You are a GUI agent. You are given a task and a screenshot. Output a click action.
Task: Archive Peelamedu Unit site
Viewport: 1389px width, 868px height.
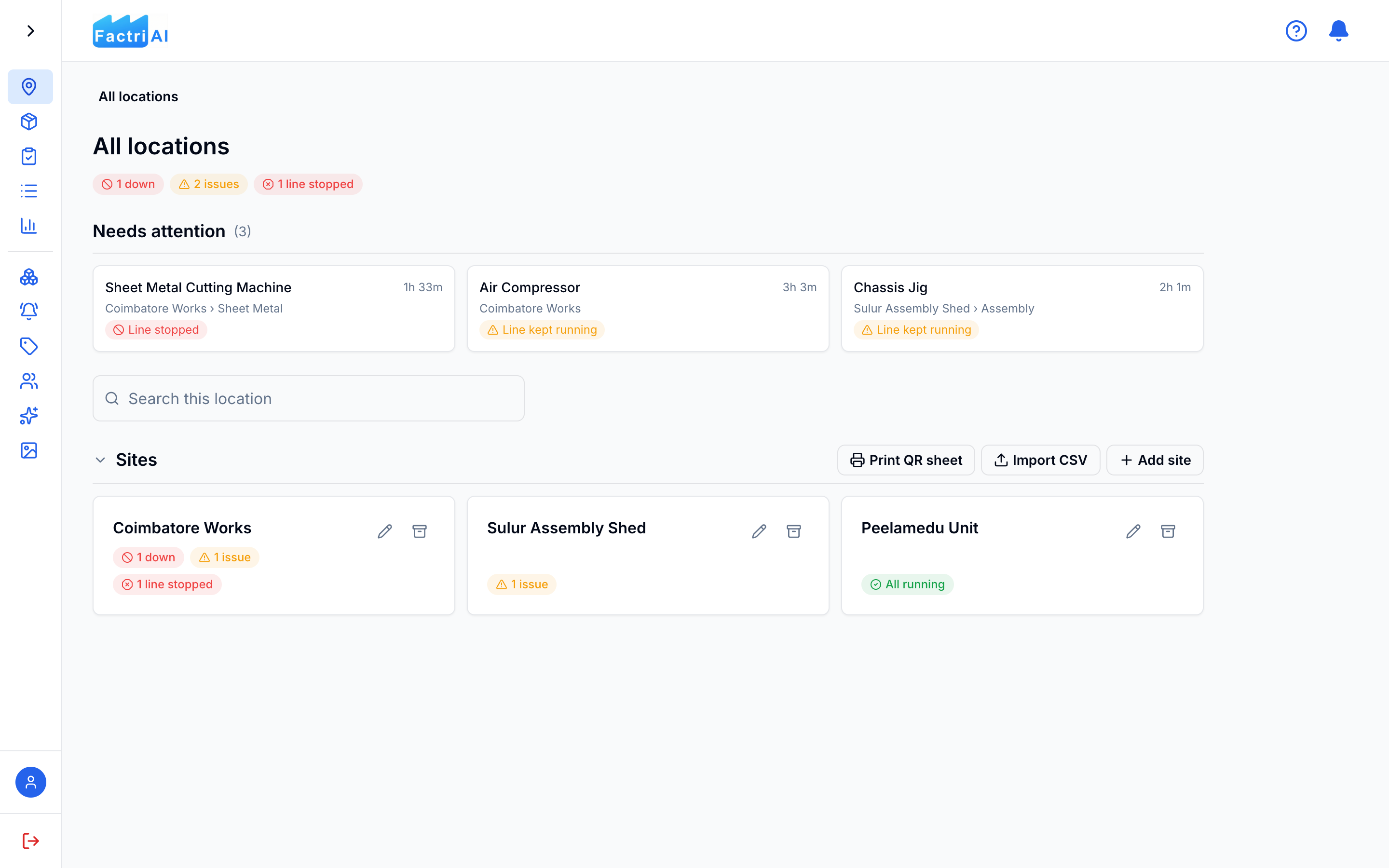[x=1168, y=531]
